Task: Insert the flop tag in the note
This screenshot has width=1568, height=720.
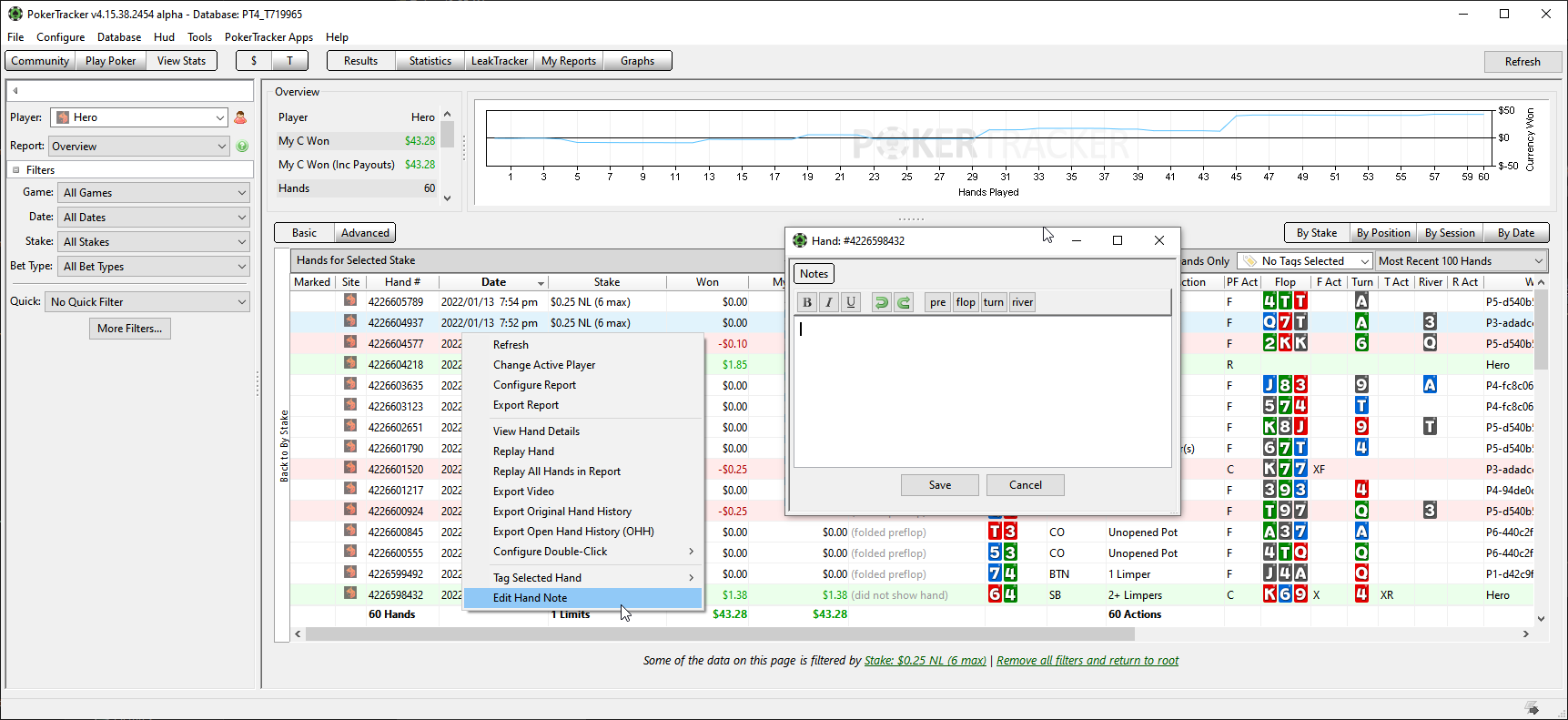Action: pos(966,302)
